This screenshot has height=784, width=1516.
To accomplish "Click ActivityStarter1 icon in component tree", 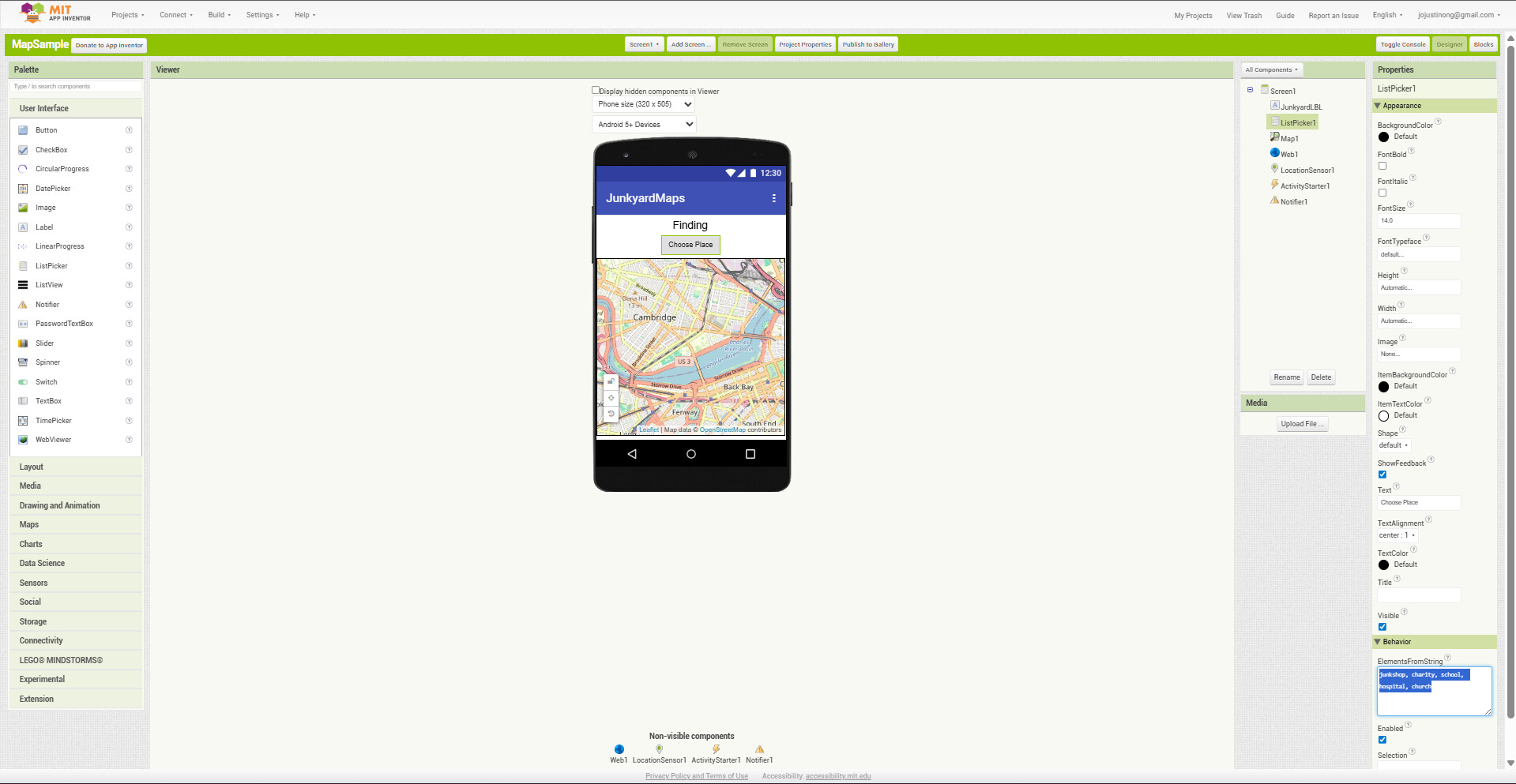I will [1275, 185].
